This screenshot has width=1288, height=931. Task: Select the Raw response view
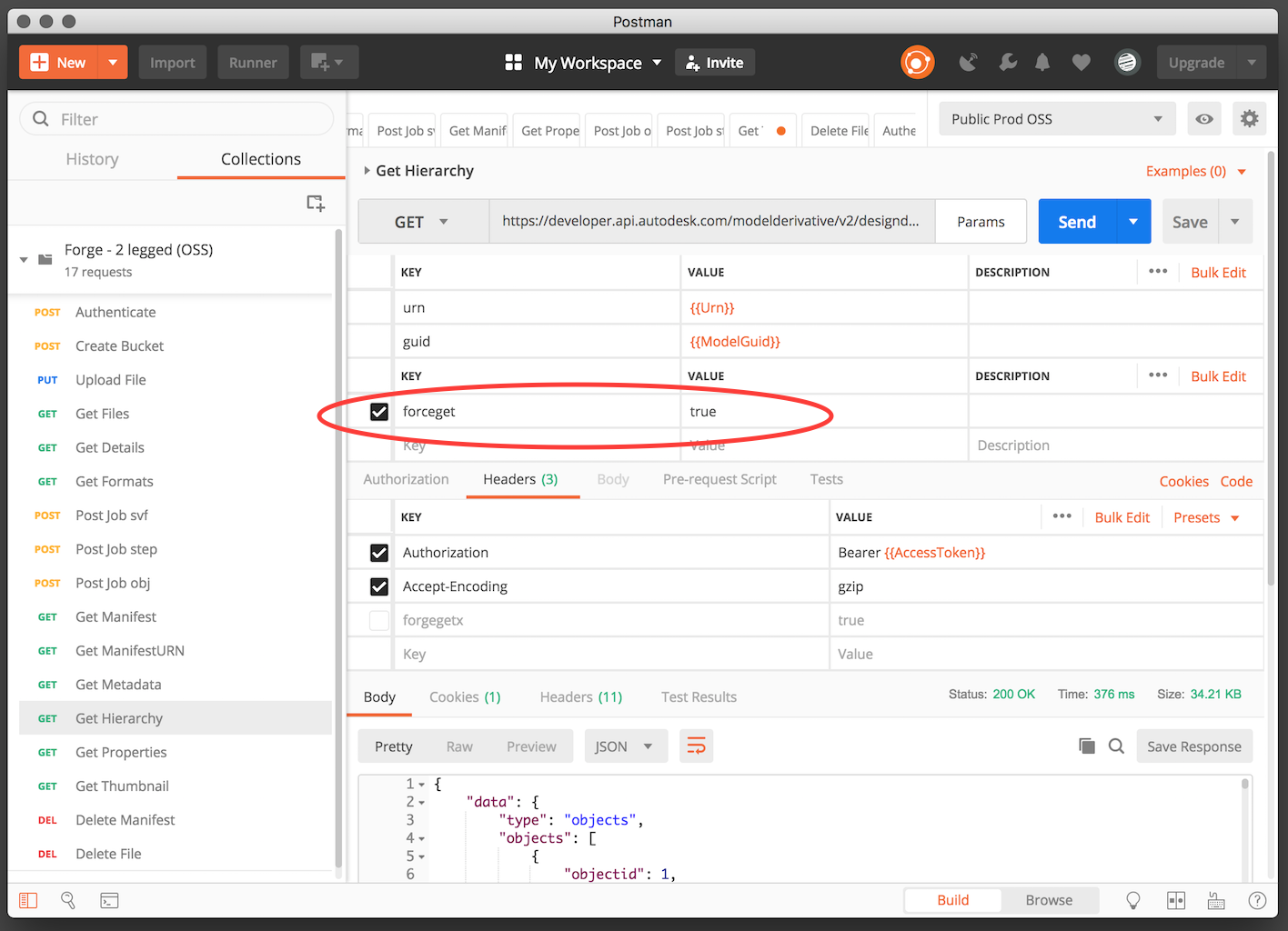[459, 746]
